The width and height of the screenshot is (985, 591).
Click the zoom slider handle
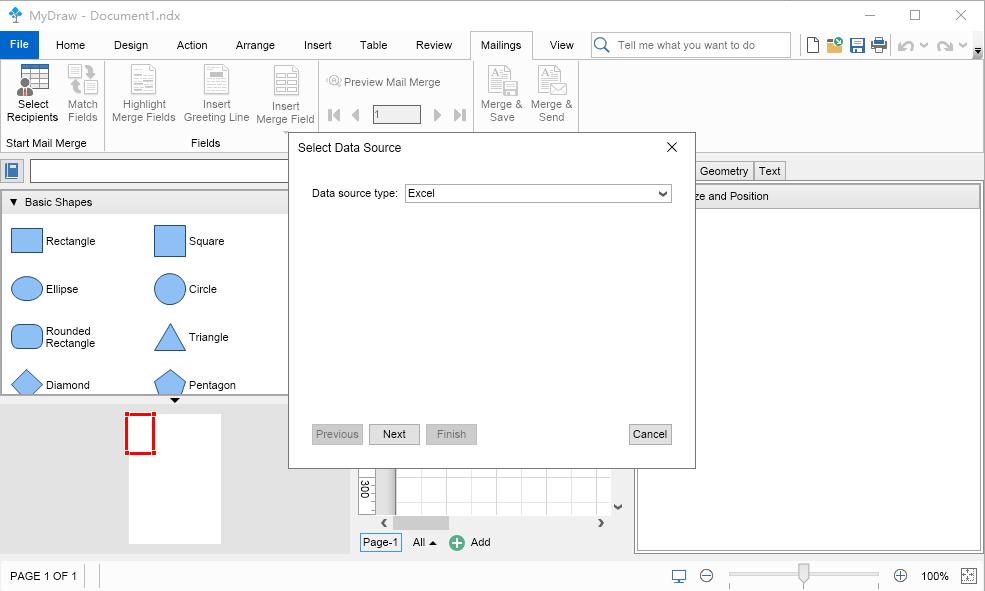803,573
